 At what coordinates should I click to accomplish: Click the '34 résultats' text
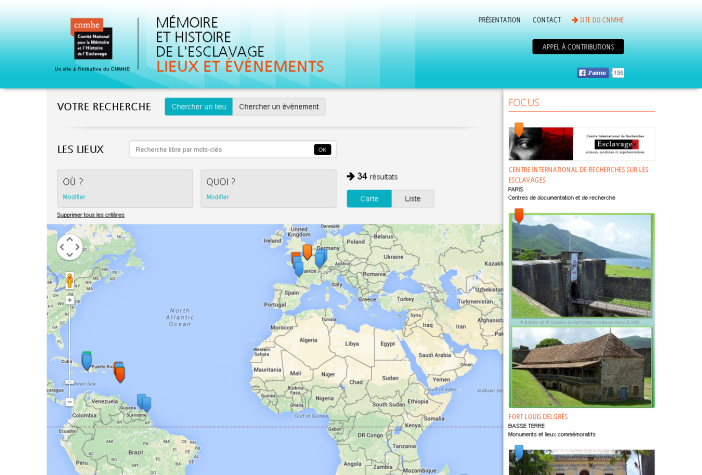[377, 177]
